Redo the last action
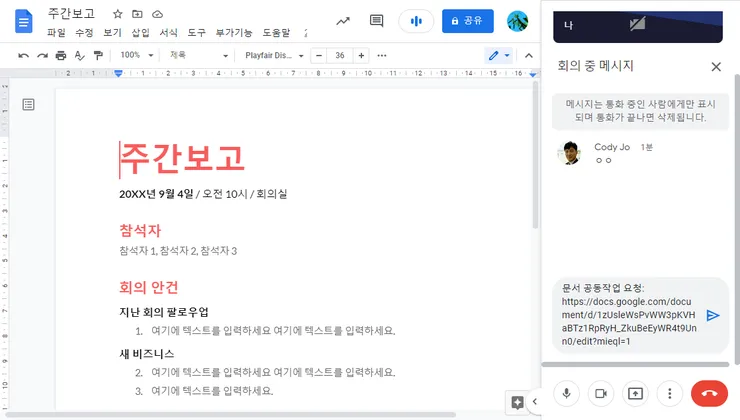Viewport: 740px width, 420px height. coord(42,56)
